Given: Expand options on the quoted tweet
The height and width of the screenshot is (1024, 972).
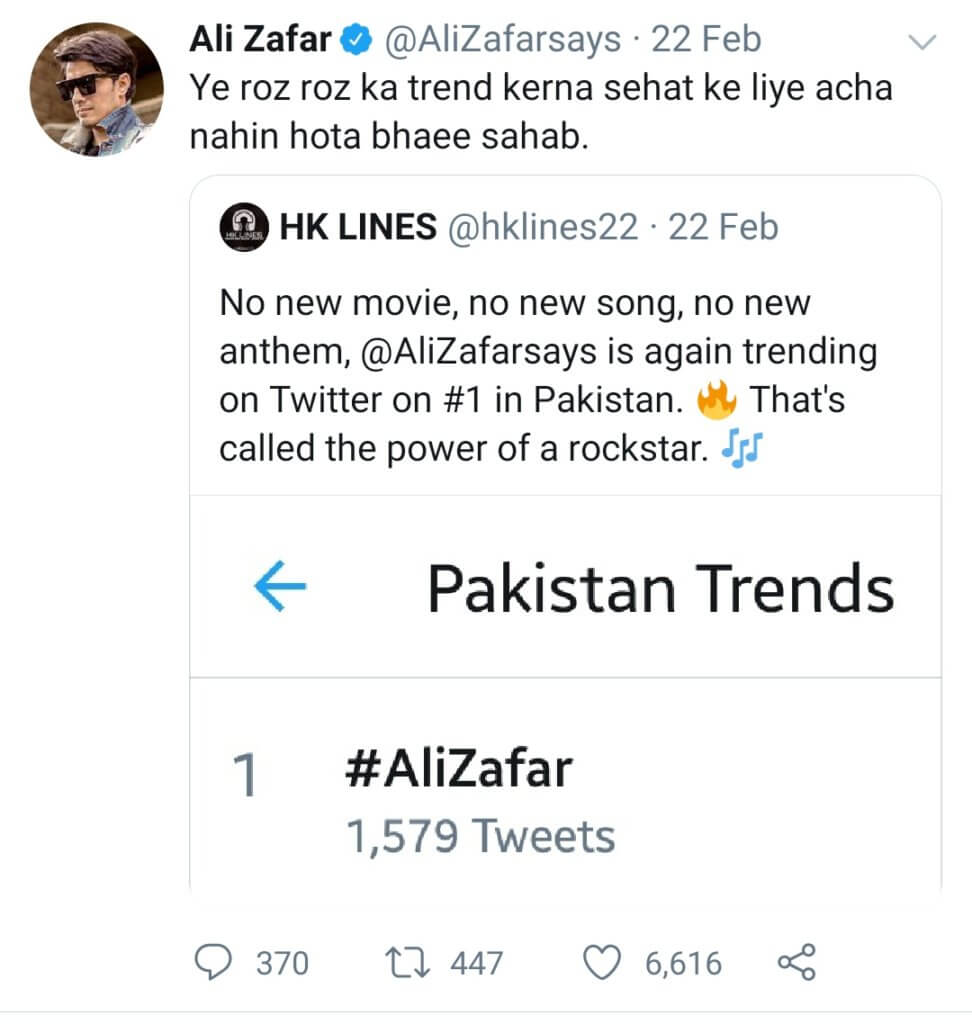Looking at the screenshot, I should tap(922, 40).
